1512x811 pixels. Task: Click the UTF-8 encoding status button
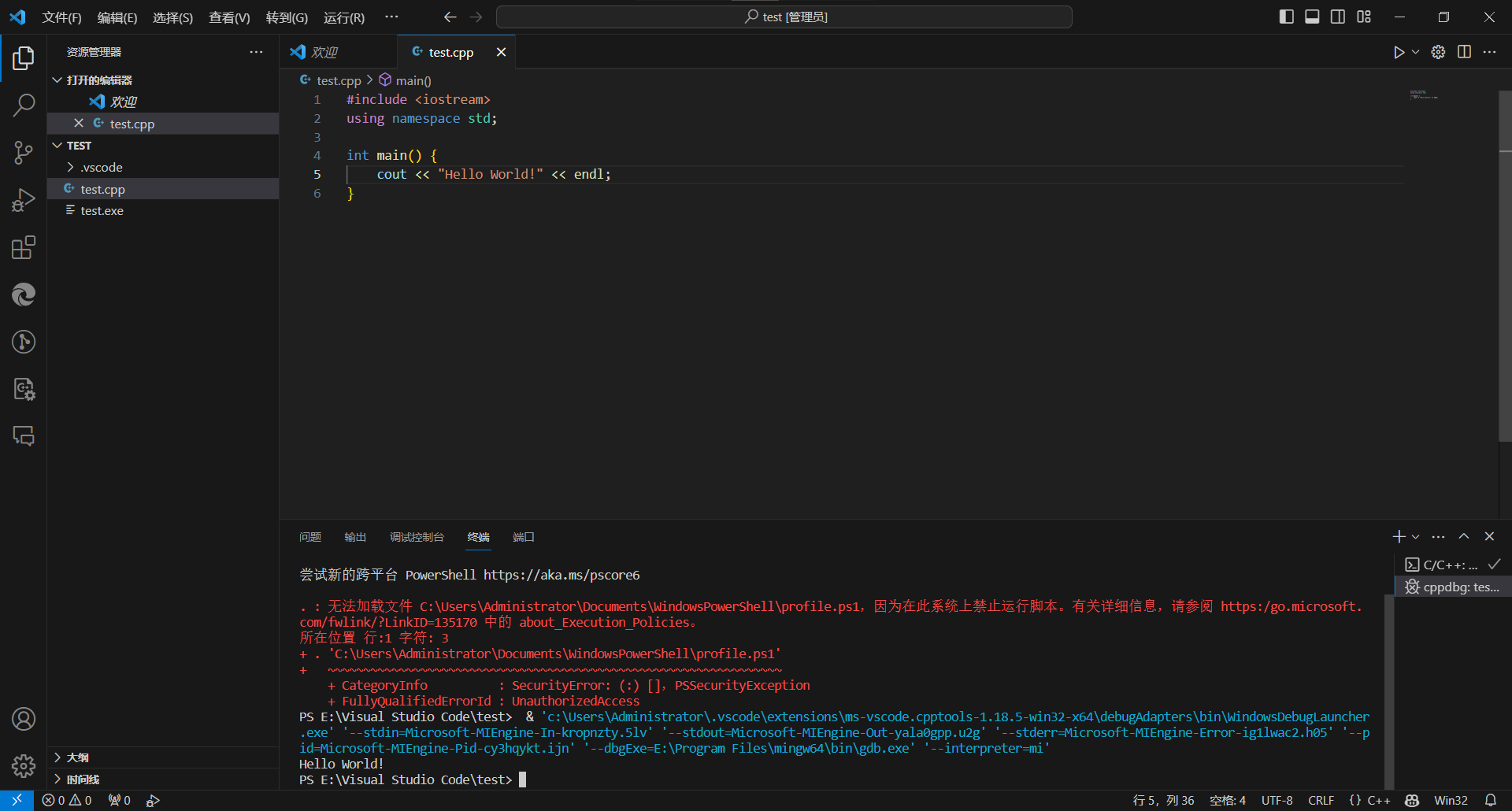(x=1277, y=800)
